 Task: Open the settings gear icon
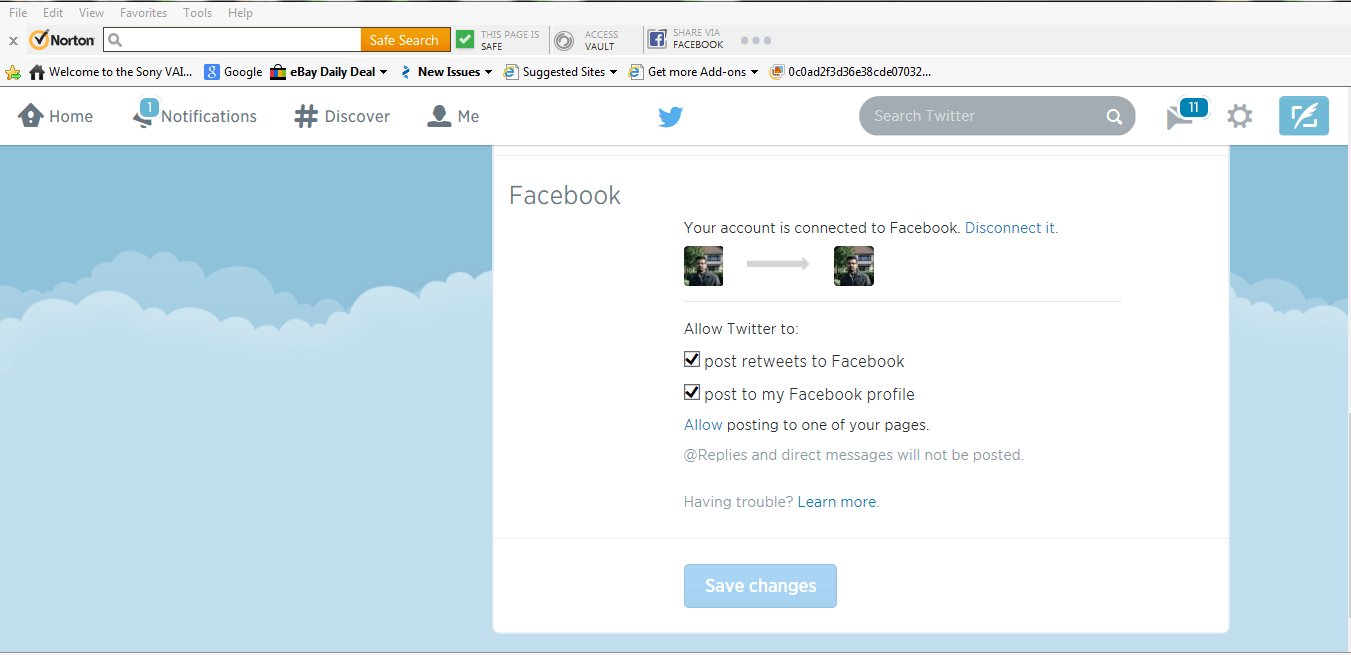pyautogui.click(x=1240, y=116)
